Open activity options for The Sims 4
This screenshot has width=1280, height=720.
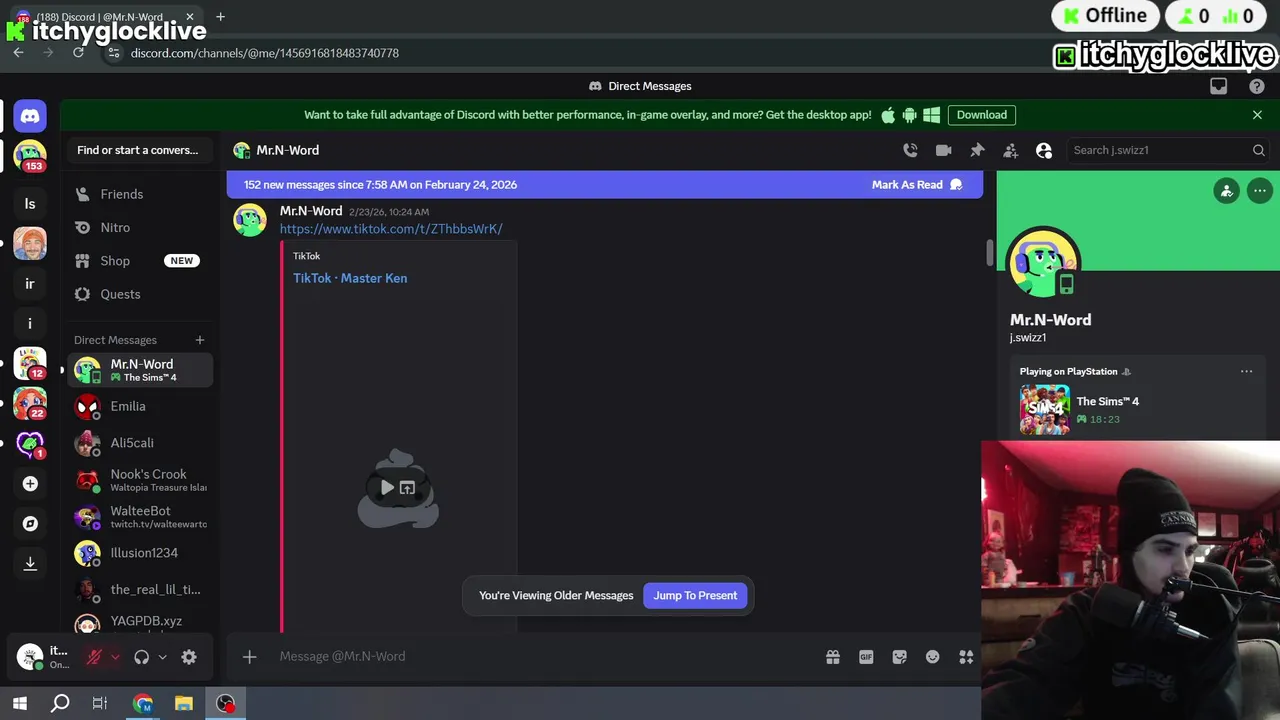coord(1246,372)
